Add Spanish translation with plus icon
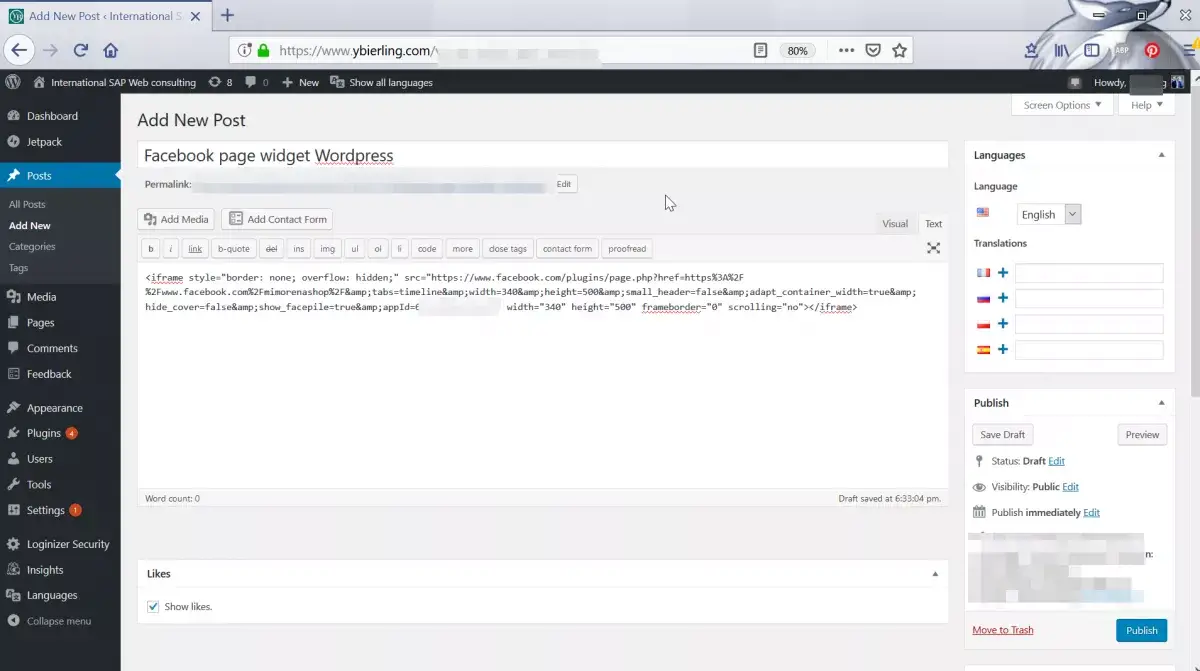Image resolution: width=1200 pixels, height=671 pixels. coord(1002,349)
